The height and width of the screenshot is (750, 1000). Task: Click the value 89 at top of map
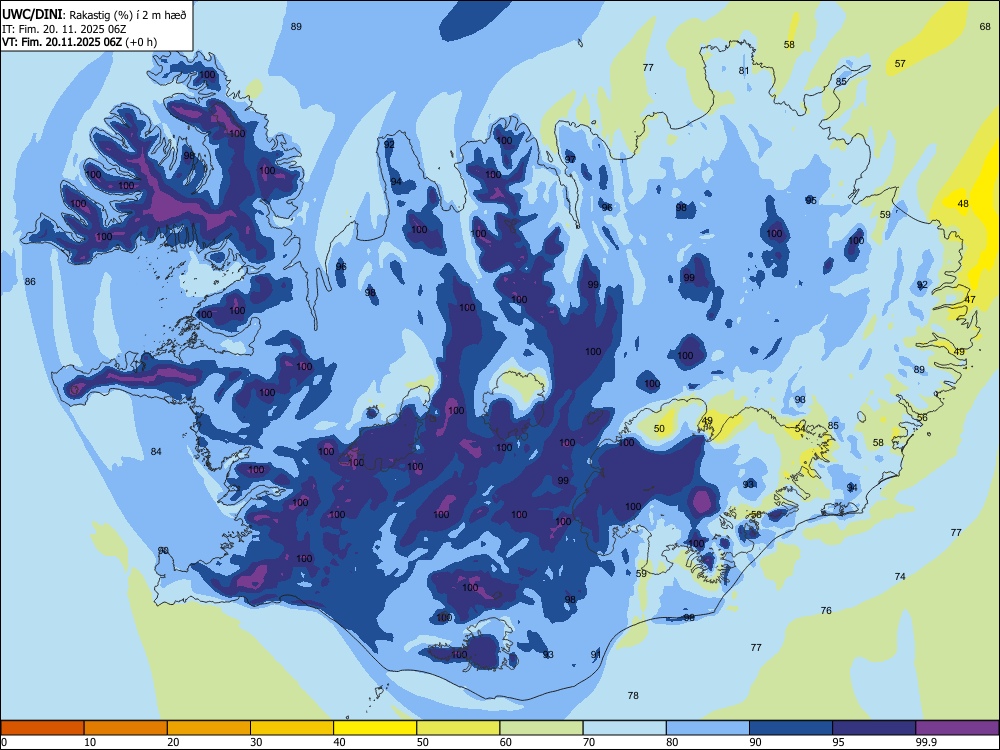[x=296, y=26]
